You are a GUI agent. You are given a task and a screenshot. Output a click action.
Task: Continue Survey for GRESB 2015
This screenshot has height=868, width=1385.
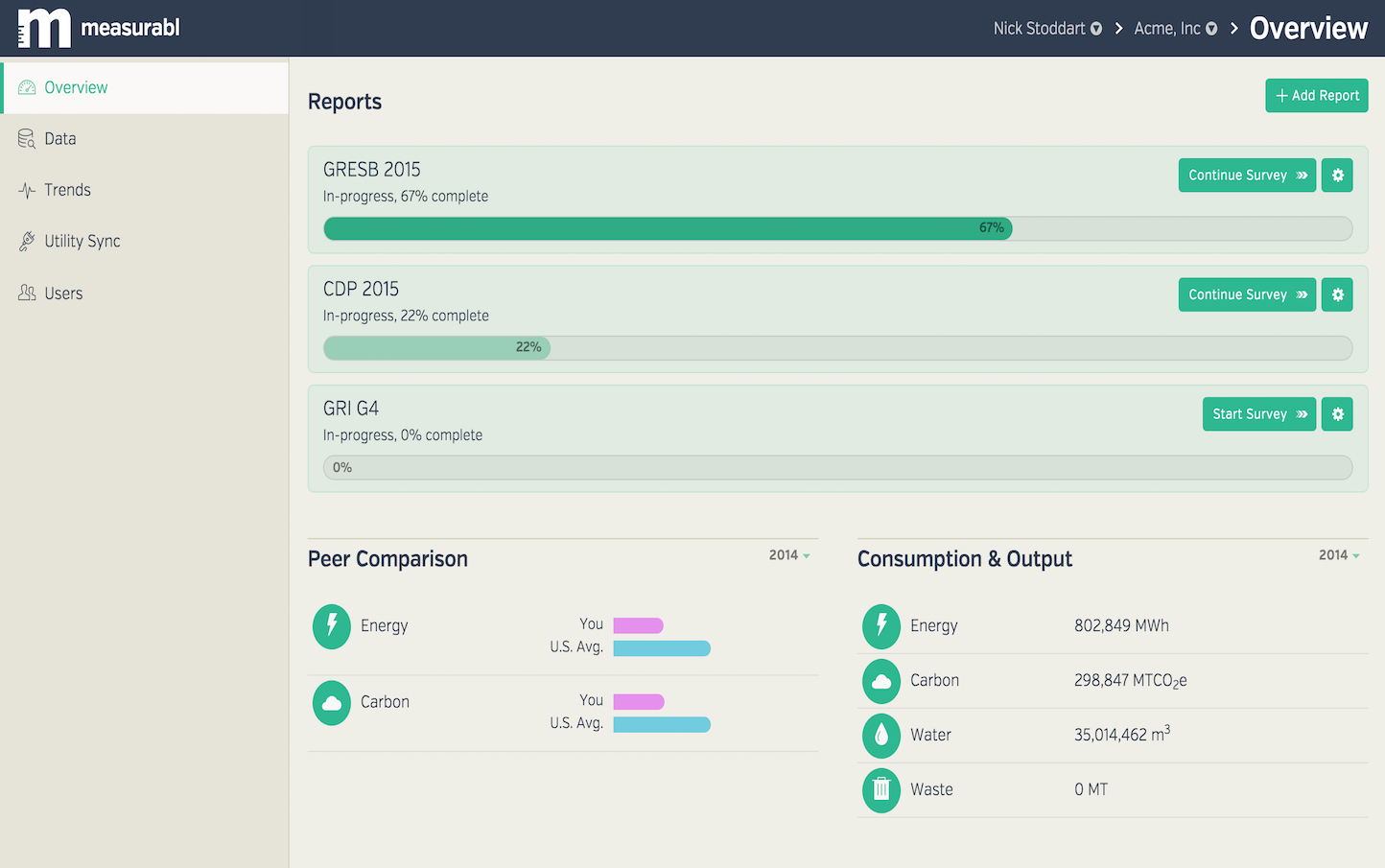click(x=1247, y=176)
